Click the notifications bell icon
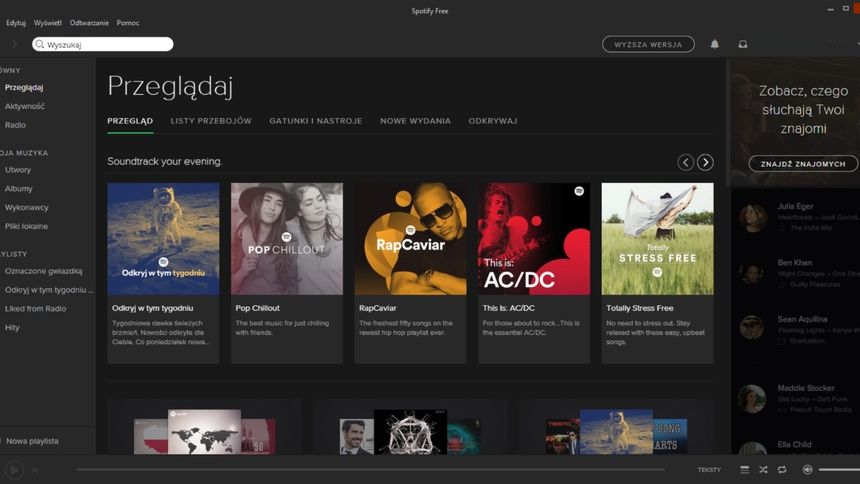 click(714, 44)
